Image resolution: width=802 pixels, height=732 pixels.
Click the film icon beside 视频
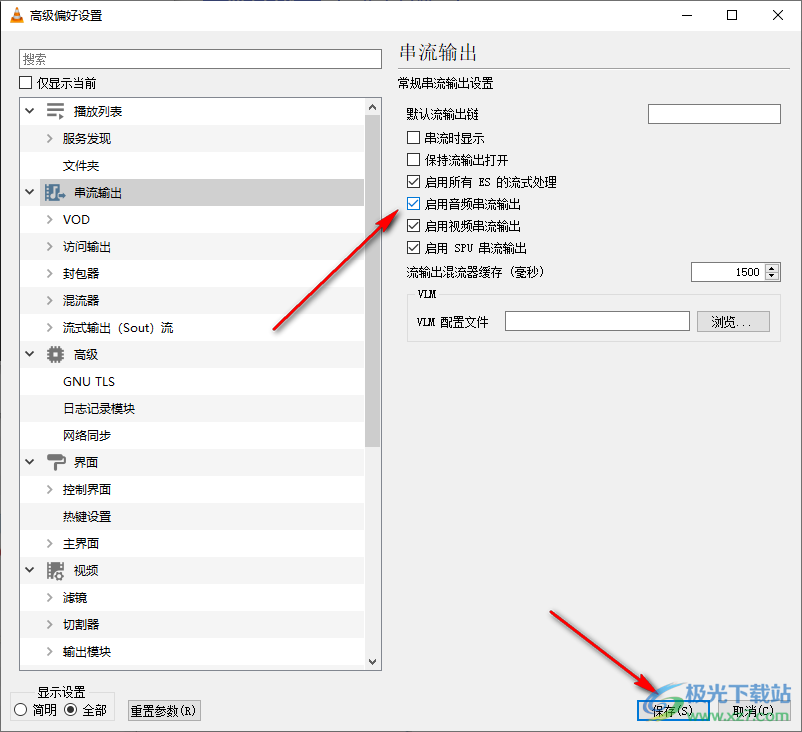click(55, 570)
